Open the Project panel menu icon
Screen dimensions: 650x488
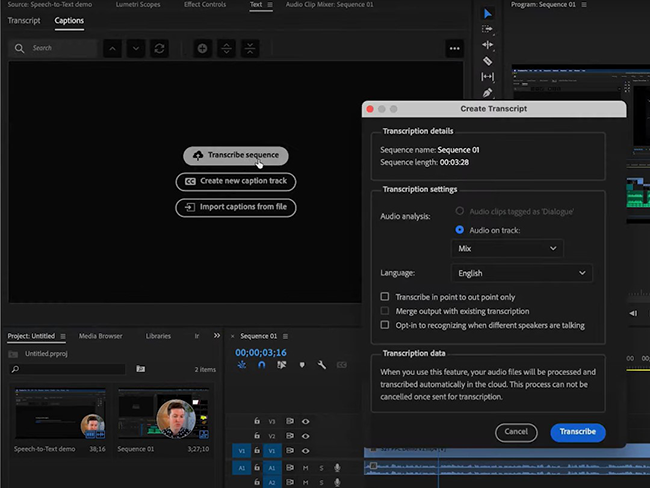[63, 336]
